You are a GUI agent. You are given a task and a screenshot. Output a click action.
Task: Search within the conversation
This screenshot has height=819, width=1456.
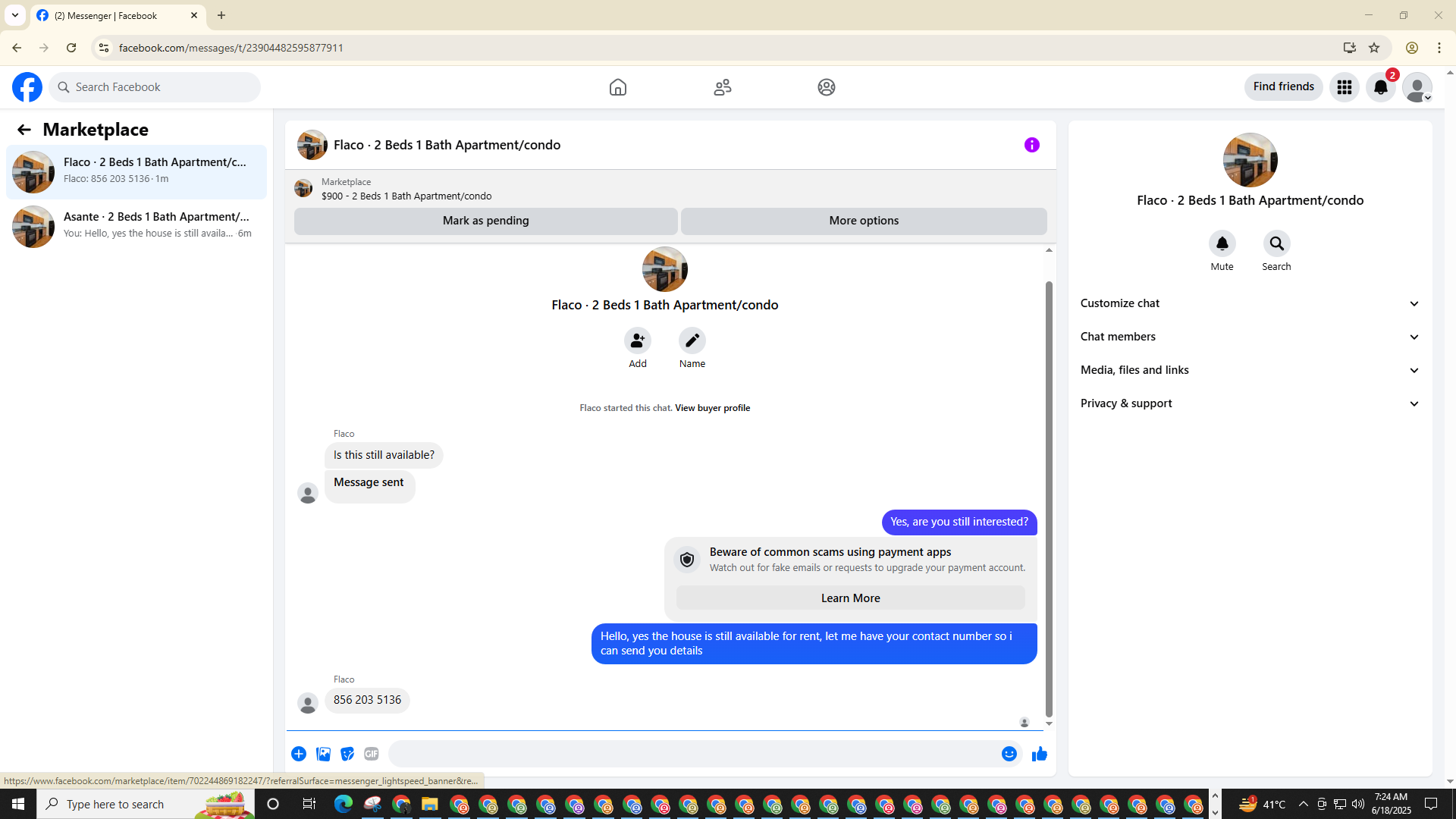coord(1277,244)
